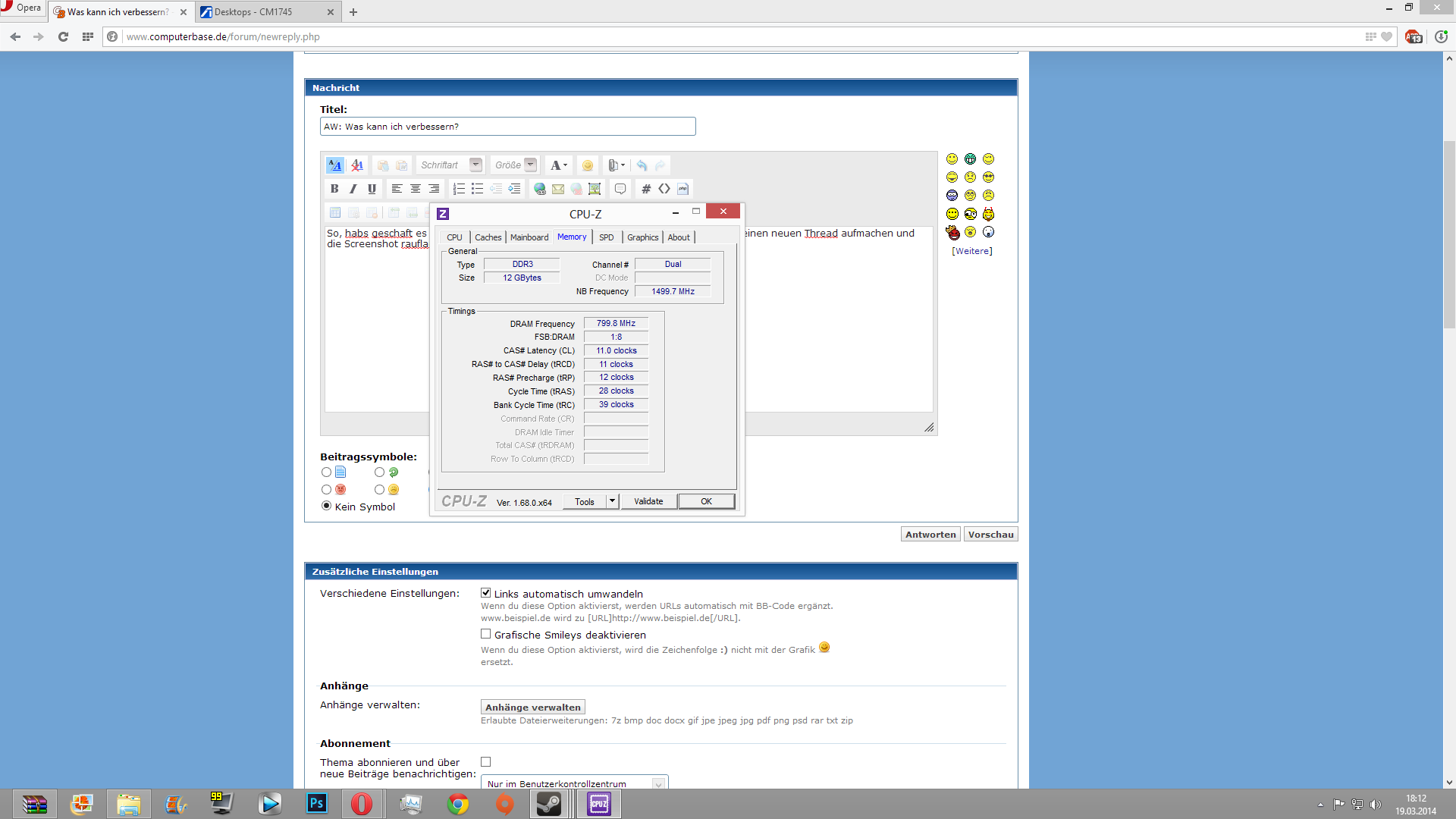The image size is (1456, 819).
Task: Switch to the 'Desktops - CM1745' browser tab
Action: pos(267,11)
